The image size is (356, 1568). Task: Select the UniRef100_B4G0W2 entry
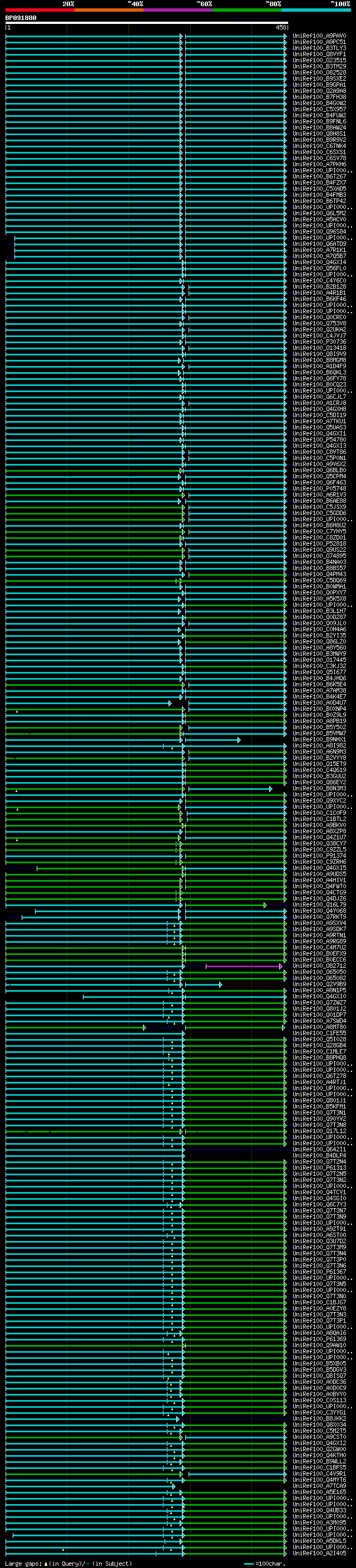click(x=319, y=103)
